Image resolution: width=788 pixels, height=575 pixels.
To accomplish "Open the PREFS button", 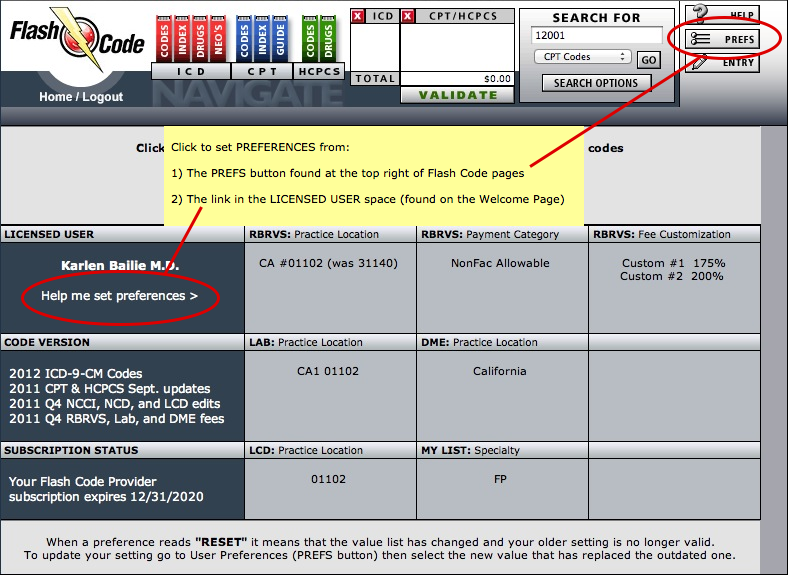I will (x=722, y=39).
